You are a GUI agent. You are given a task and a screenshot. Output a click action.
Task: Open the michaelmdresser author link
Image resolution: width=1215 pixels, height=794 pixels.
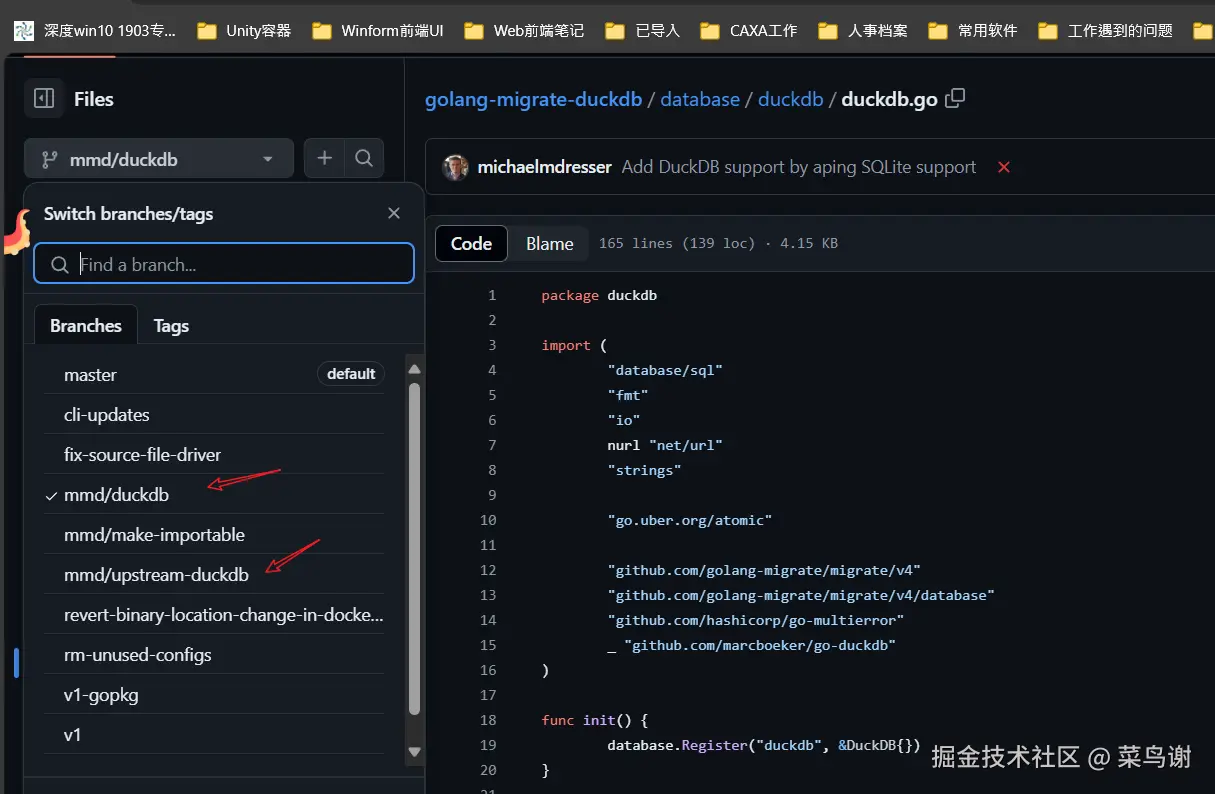click(544, 167)
